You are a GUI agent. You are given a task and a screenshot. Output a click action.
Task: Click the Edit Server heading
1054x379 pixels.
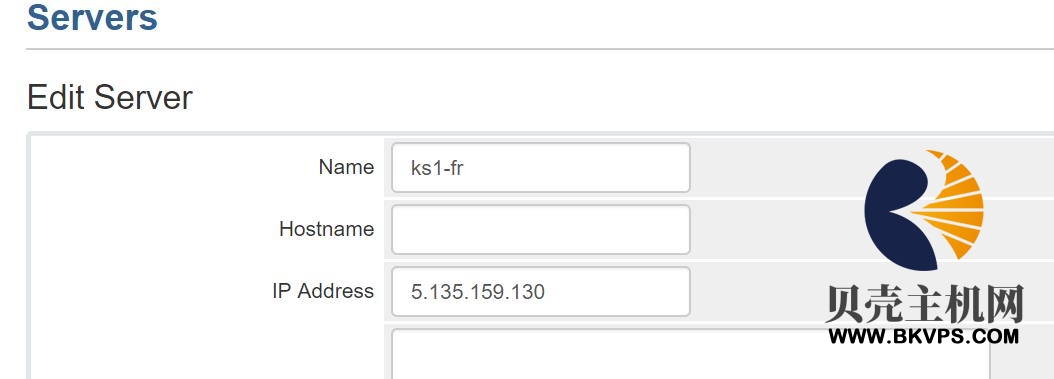[110, 98]
